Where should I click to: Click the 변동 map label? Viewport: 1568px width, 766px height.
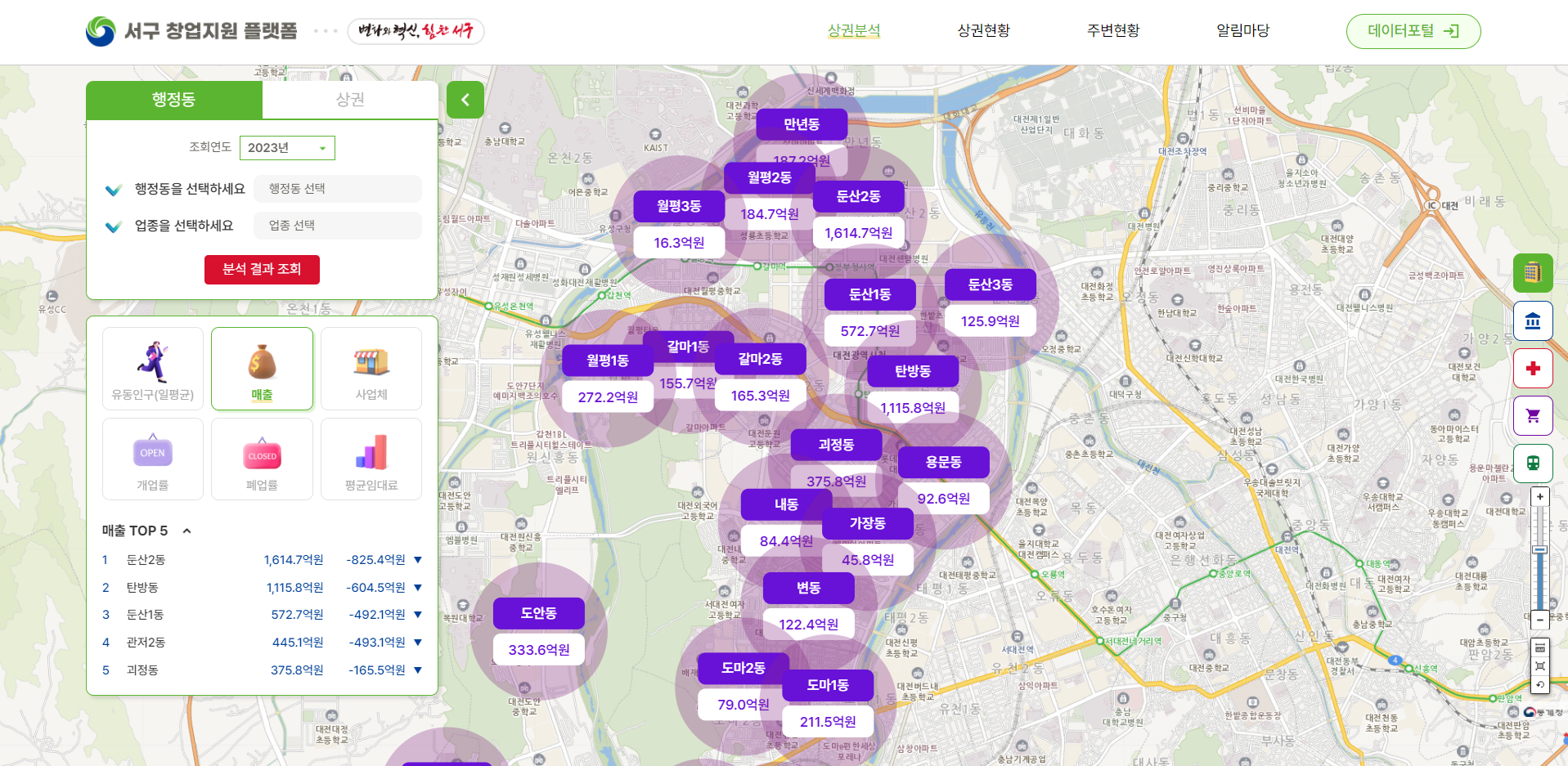click(809, 588)
